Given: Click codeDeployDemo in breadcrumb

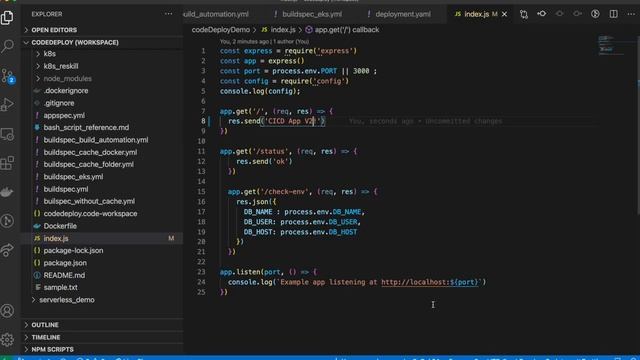Looking at the screenshot, I should click(x=220, y=30).
